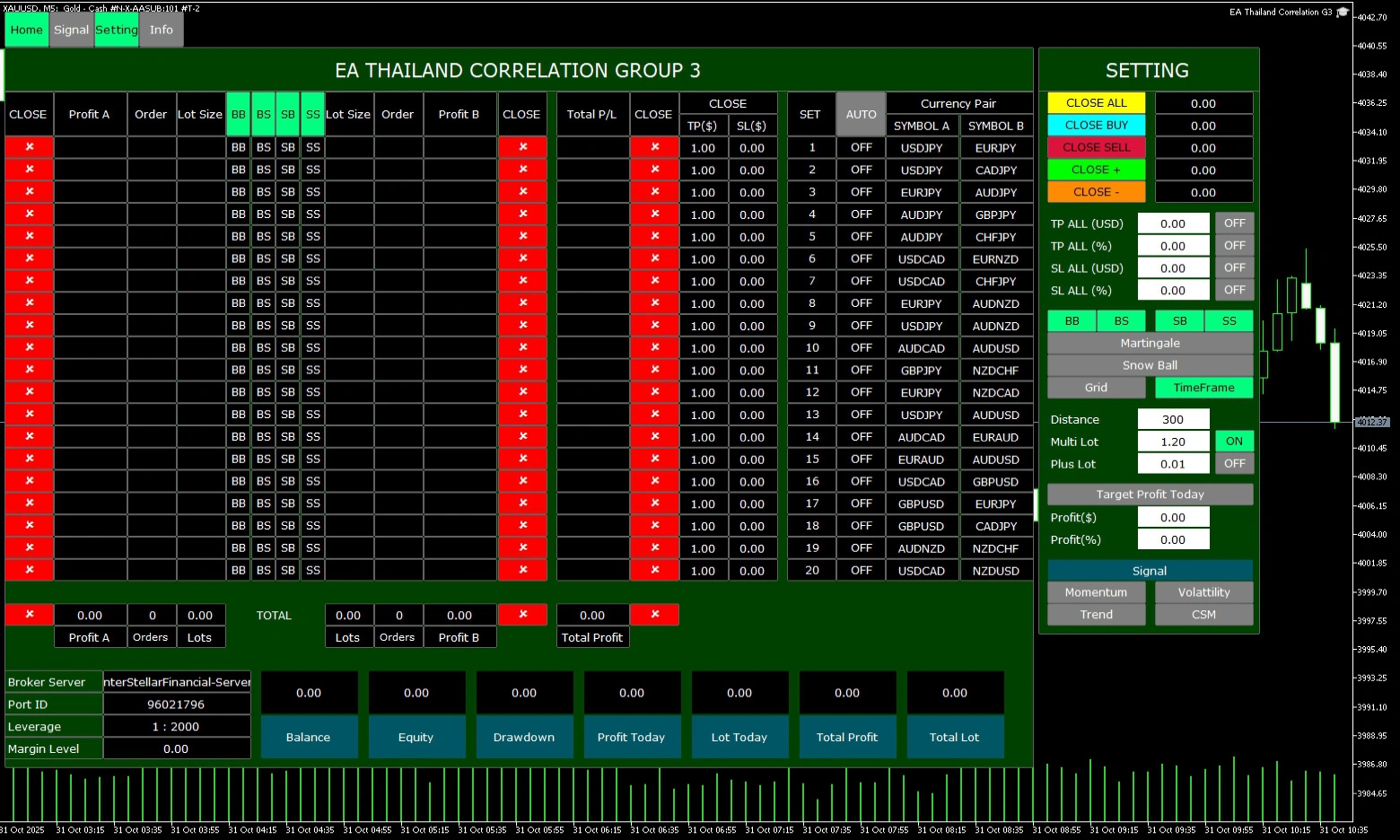
Task: Click the TimeFrame button
Action: coord(1203,388)
